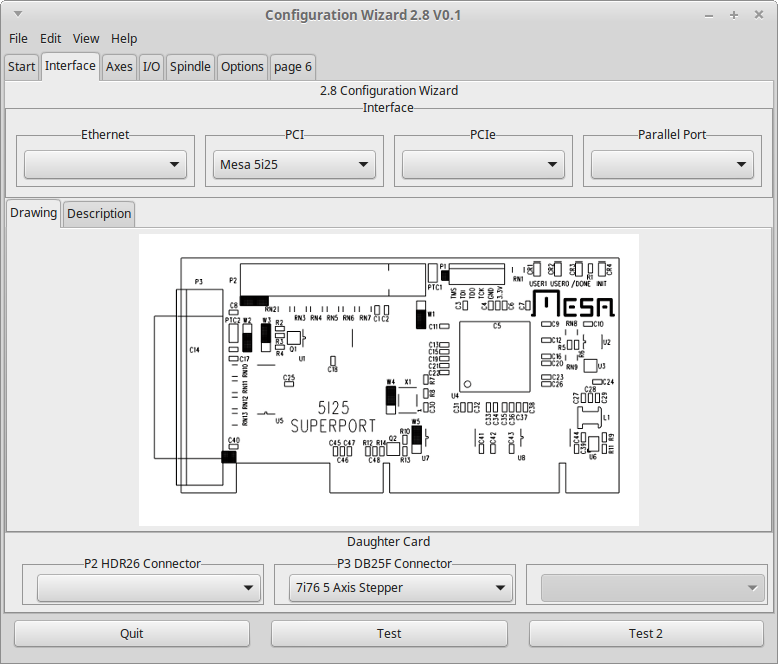Open the Parallel Port dropdown

(672, 164)
